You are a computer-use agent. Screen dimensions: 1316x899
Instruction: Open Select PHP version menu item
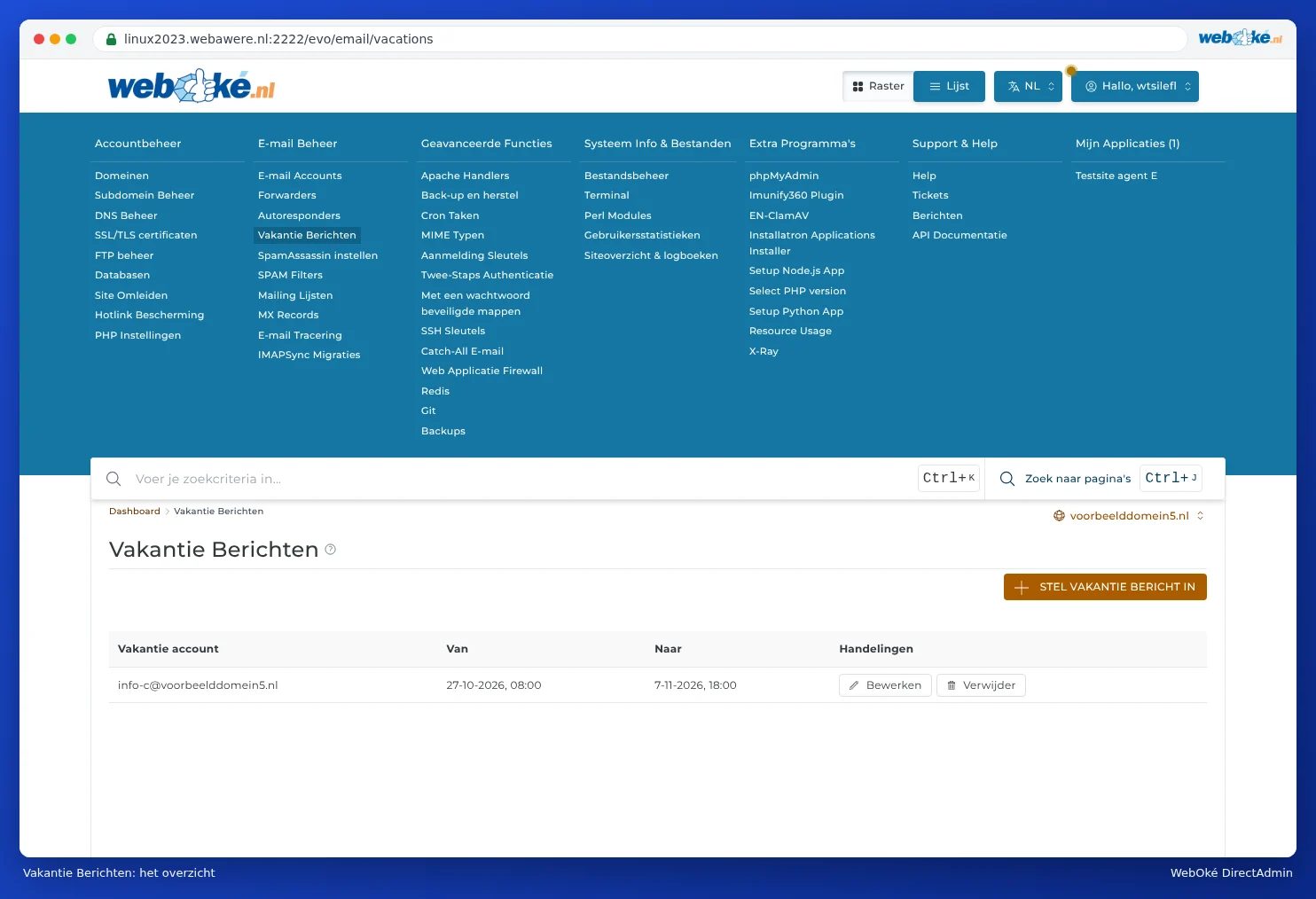[797, 291]
